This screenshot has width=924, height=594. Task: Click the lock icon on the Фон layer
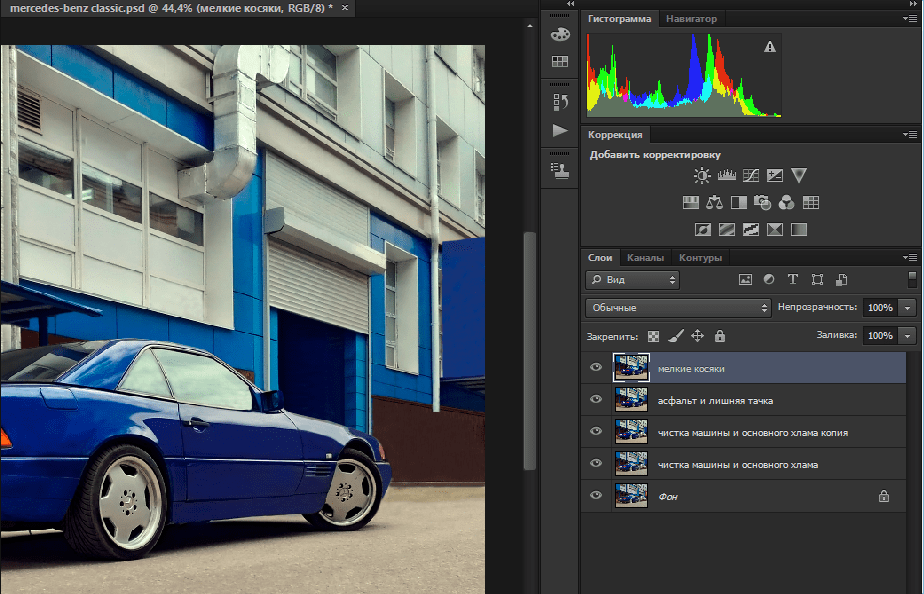click(884, 496)
